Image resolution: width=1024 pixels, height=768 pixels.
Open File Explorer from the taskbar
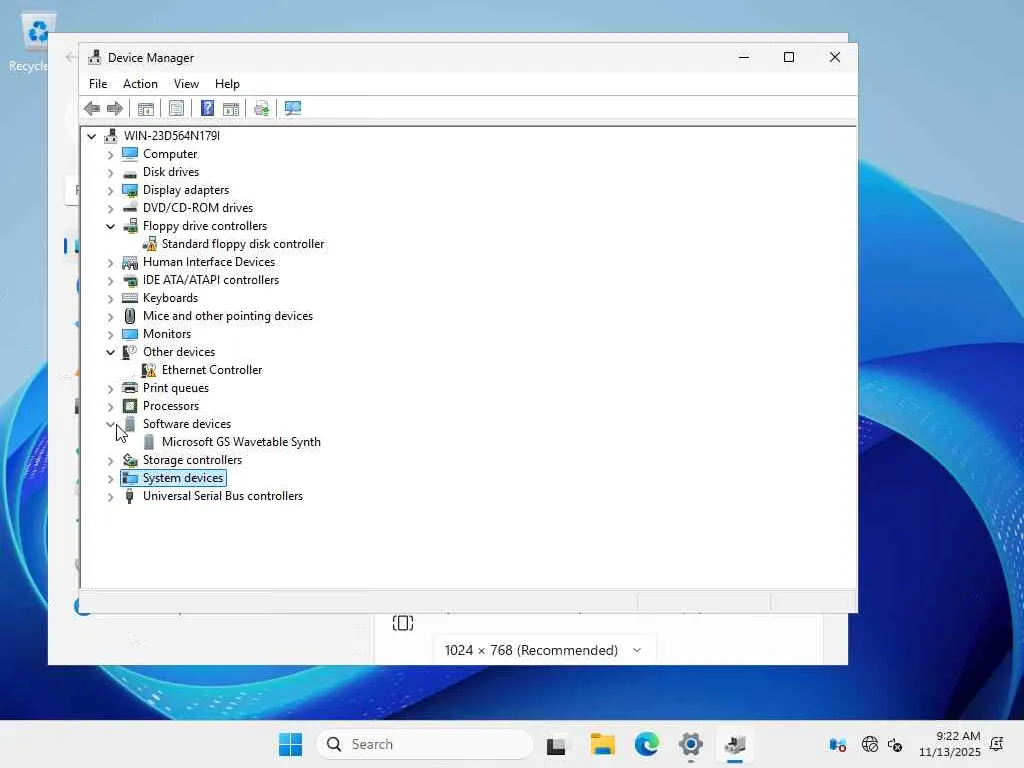pyautogui.click(x=602, y=744)
